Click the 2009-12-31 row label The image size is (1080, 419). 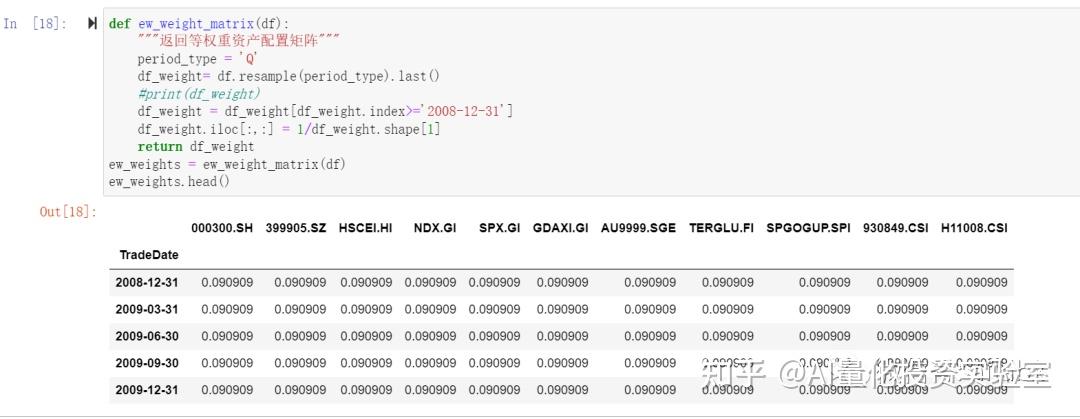tap(147, 390)
